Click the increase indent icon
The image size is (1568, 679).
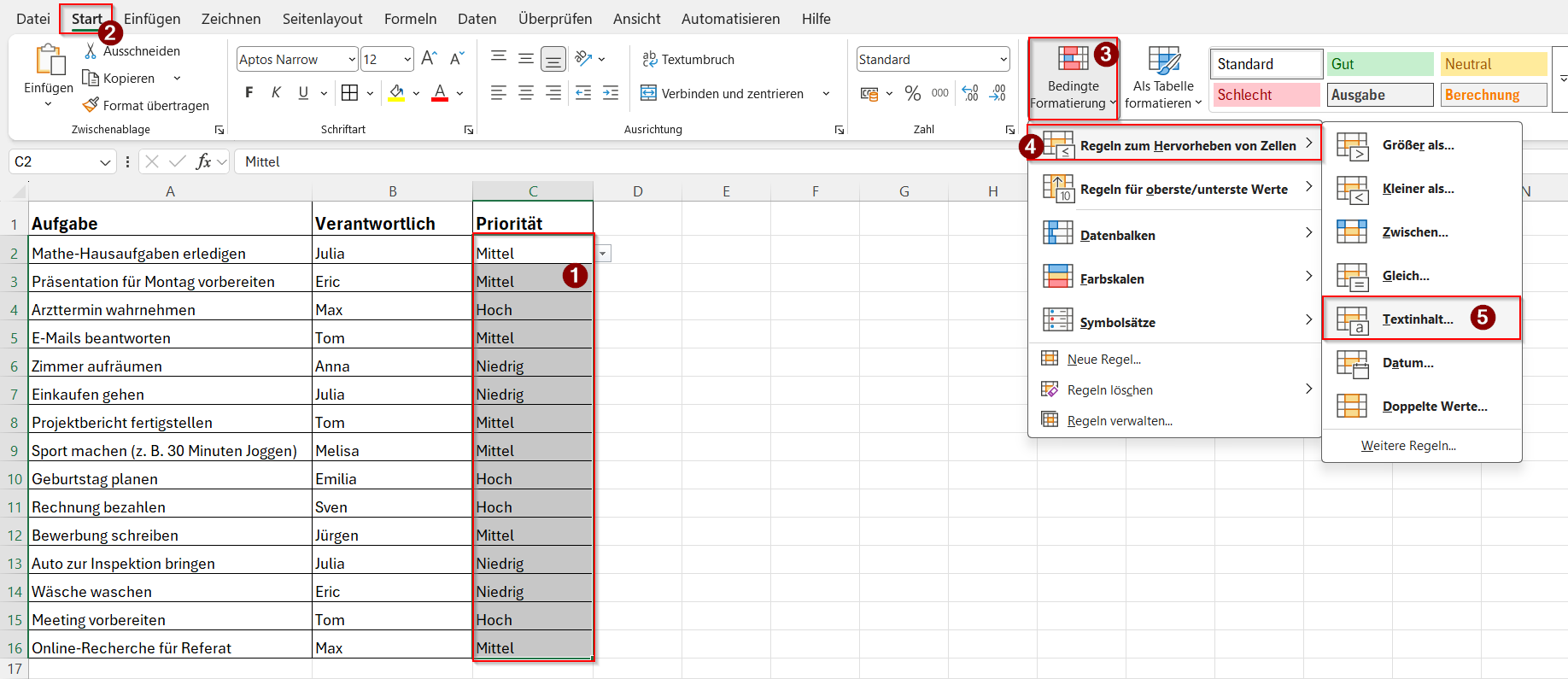pyautogui.click(x=611, y=93)
